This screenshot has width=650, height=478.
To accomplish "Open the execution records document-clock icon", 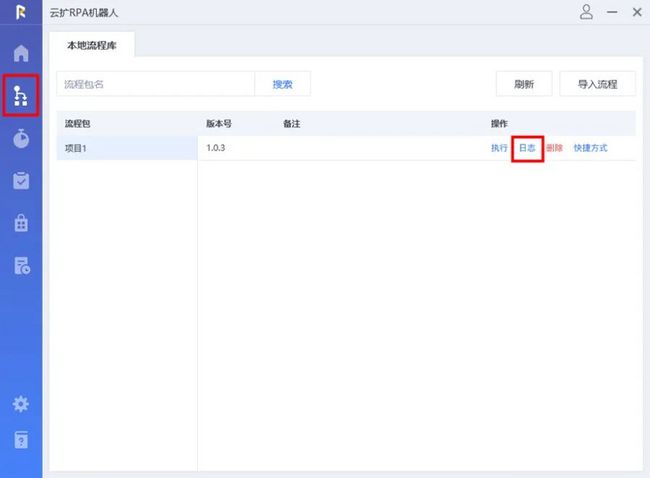I will coord(22,266).
